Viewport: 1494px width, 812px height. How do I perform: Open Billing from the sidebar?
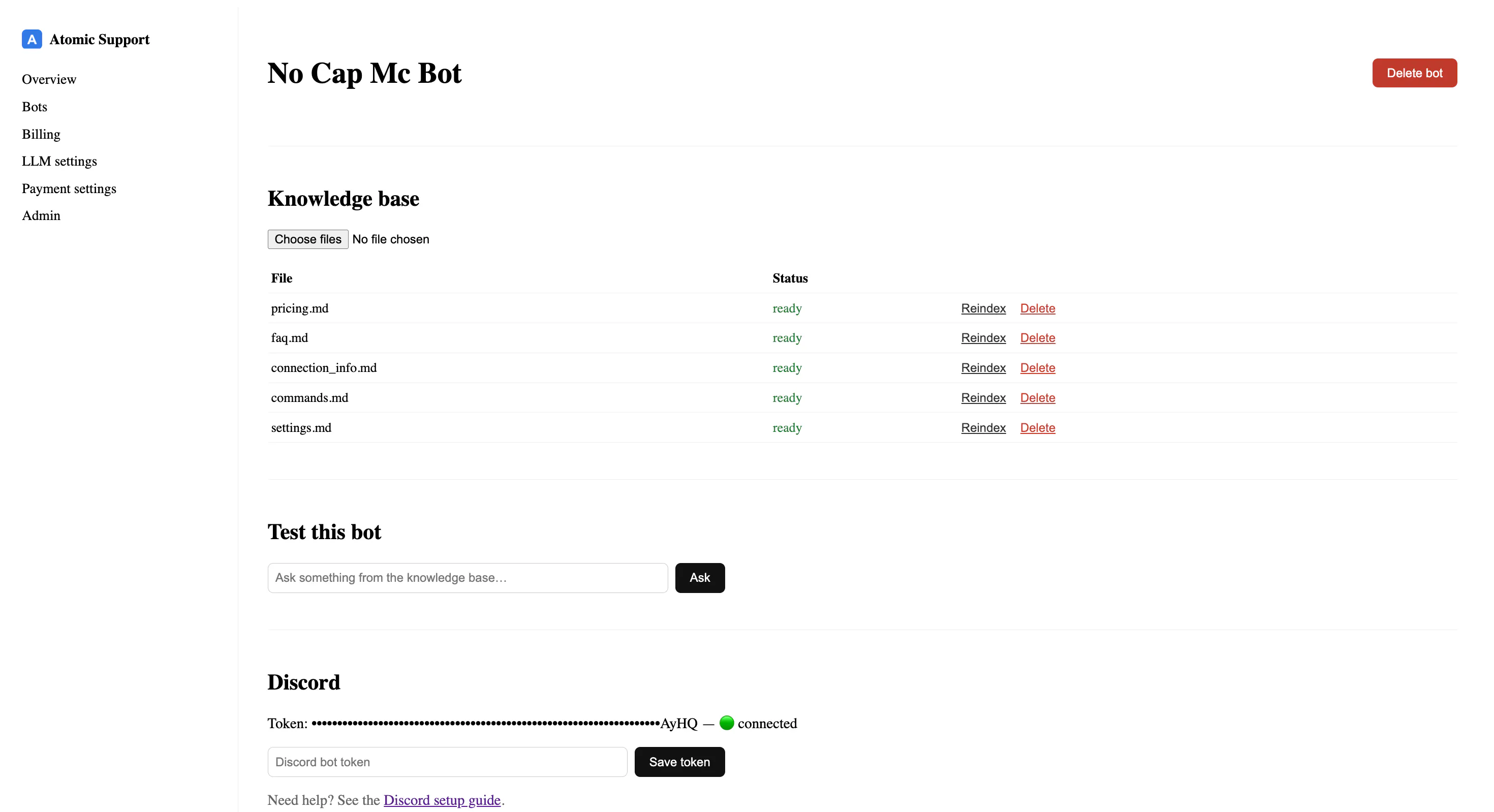(41, 134)
